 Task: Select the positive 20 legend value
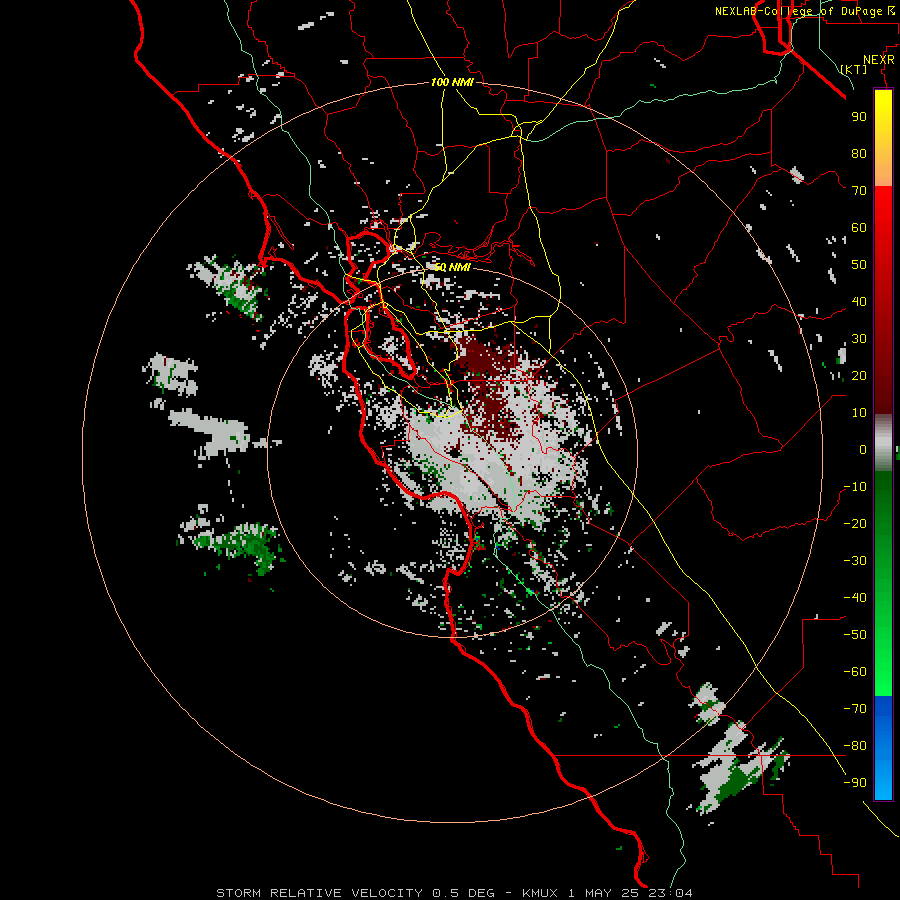[859, 376]
